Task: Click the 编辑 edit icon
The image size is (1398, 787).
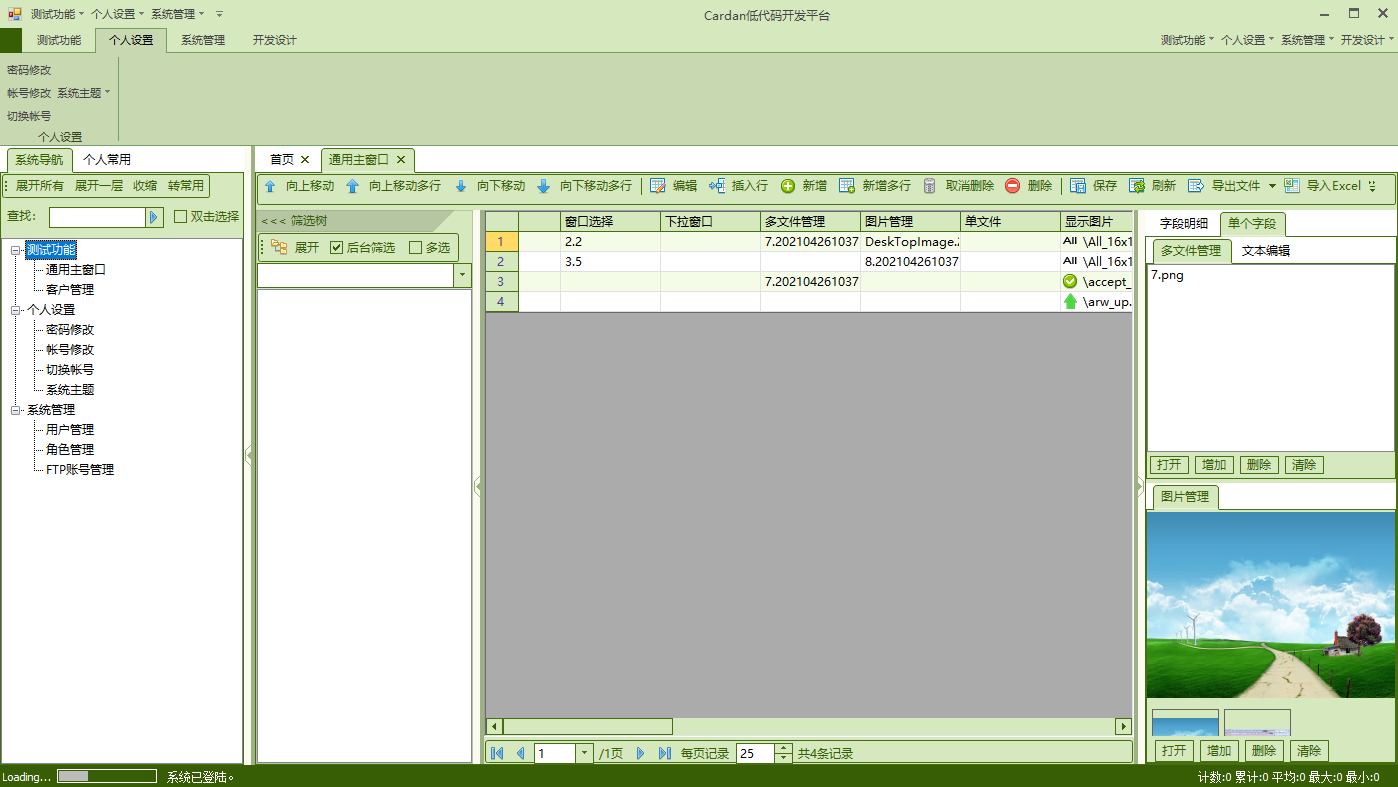Action: [x=657, y=186]
